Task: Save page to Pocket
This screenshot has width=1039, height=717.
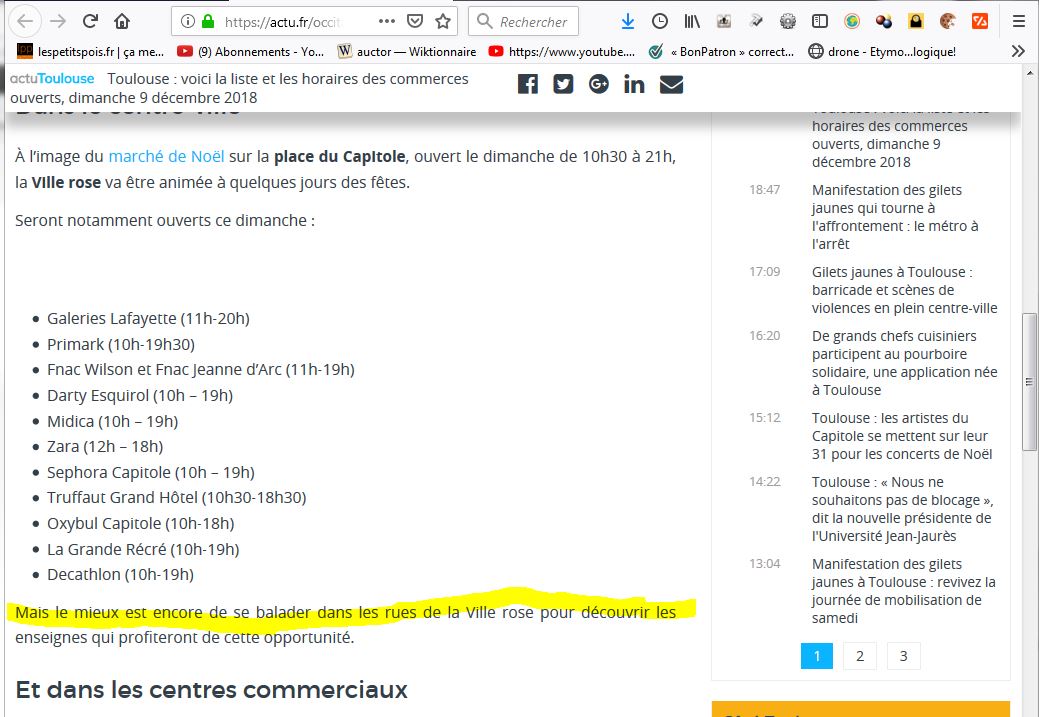Action: [x=415, y=21]
